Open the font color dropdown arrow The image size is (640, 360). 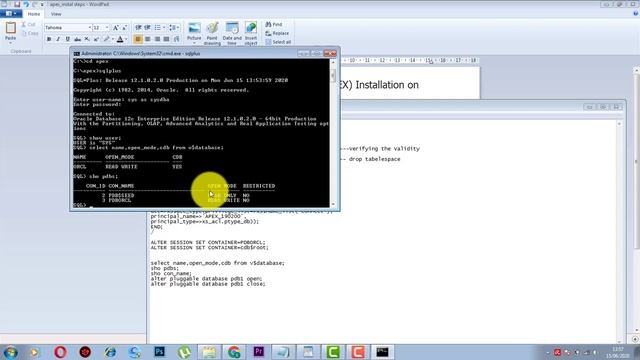126,39
